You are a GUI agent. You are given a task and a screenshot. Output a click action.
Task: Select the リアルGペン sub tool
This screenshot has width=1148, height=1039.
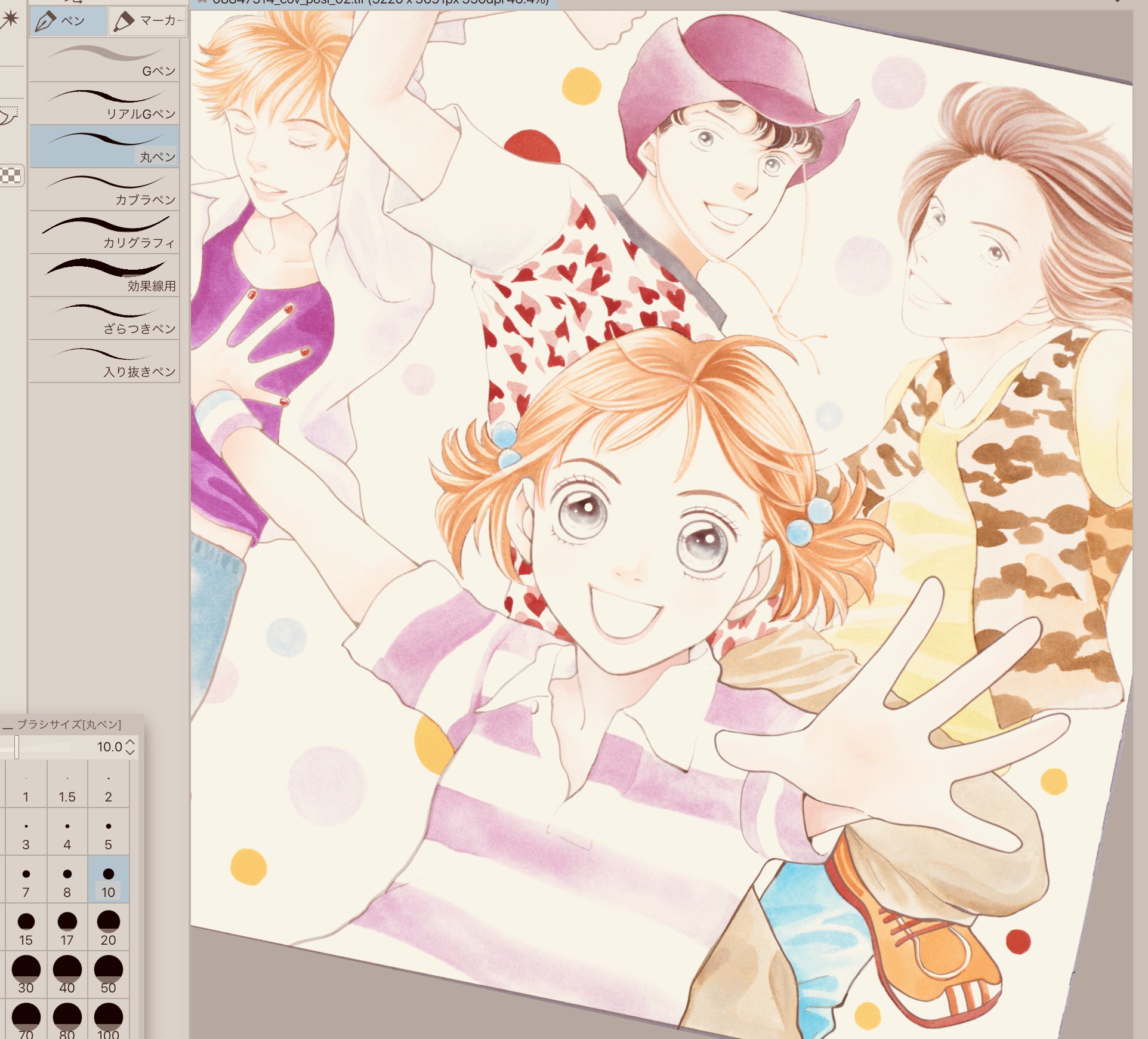104,104
